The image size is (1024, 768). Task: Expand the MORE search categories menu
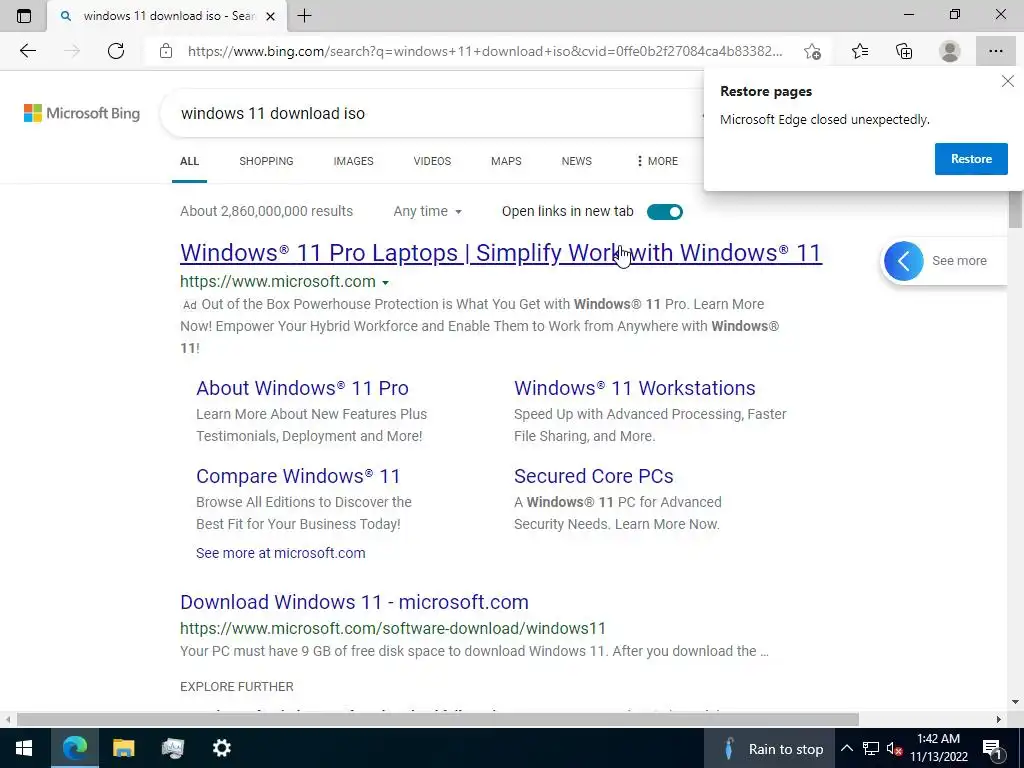click(x=657, y=161)
